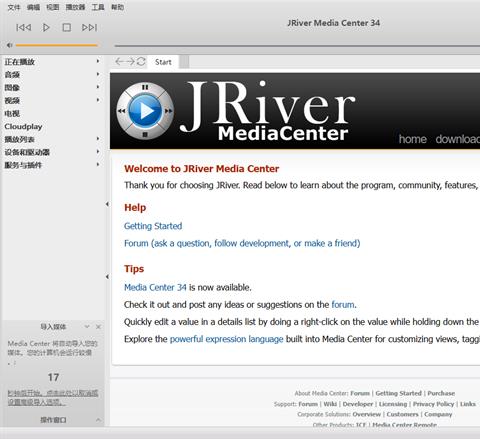
Task: Select 音频 in the sidebar
Action: tap(12, 75)
